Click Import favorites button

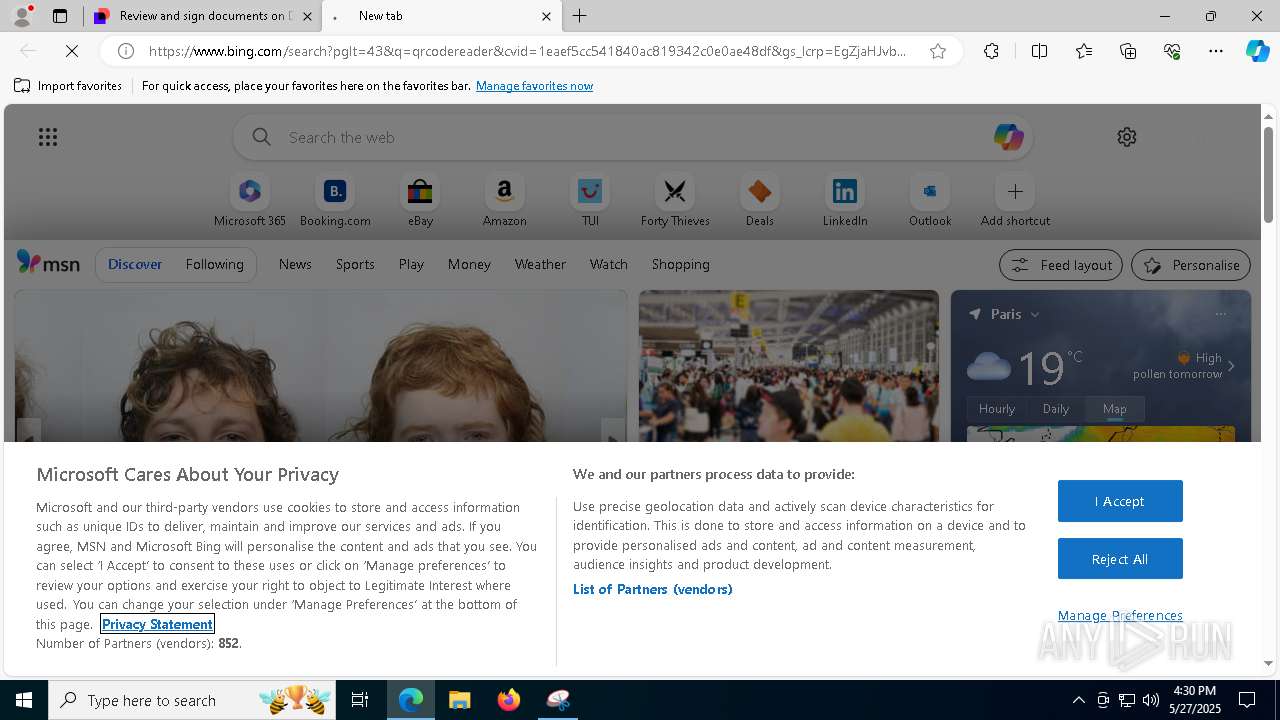68,86
